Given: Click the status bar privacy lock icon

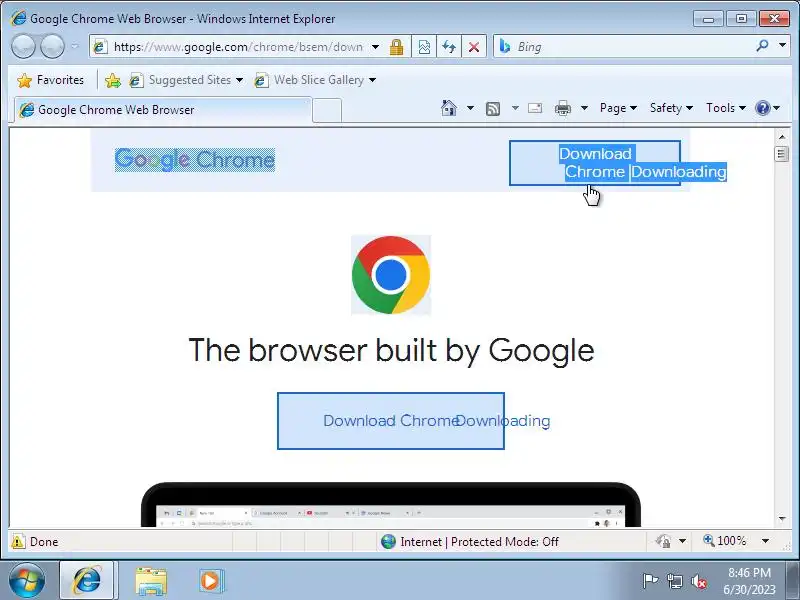Looking at the screenshot, I should click(663, 541).
